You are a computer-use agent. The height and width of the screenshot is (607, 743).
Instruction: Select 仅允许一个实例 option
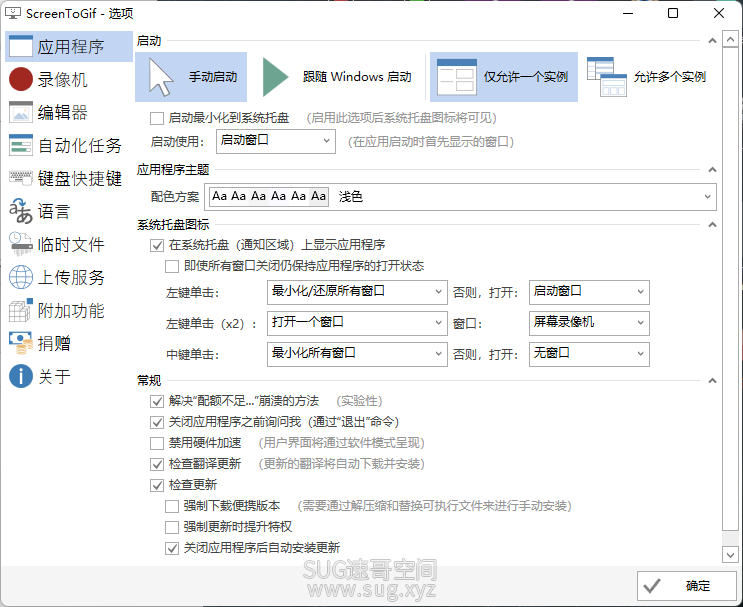[504, 77]
